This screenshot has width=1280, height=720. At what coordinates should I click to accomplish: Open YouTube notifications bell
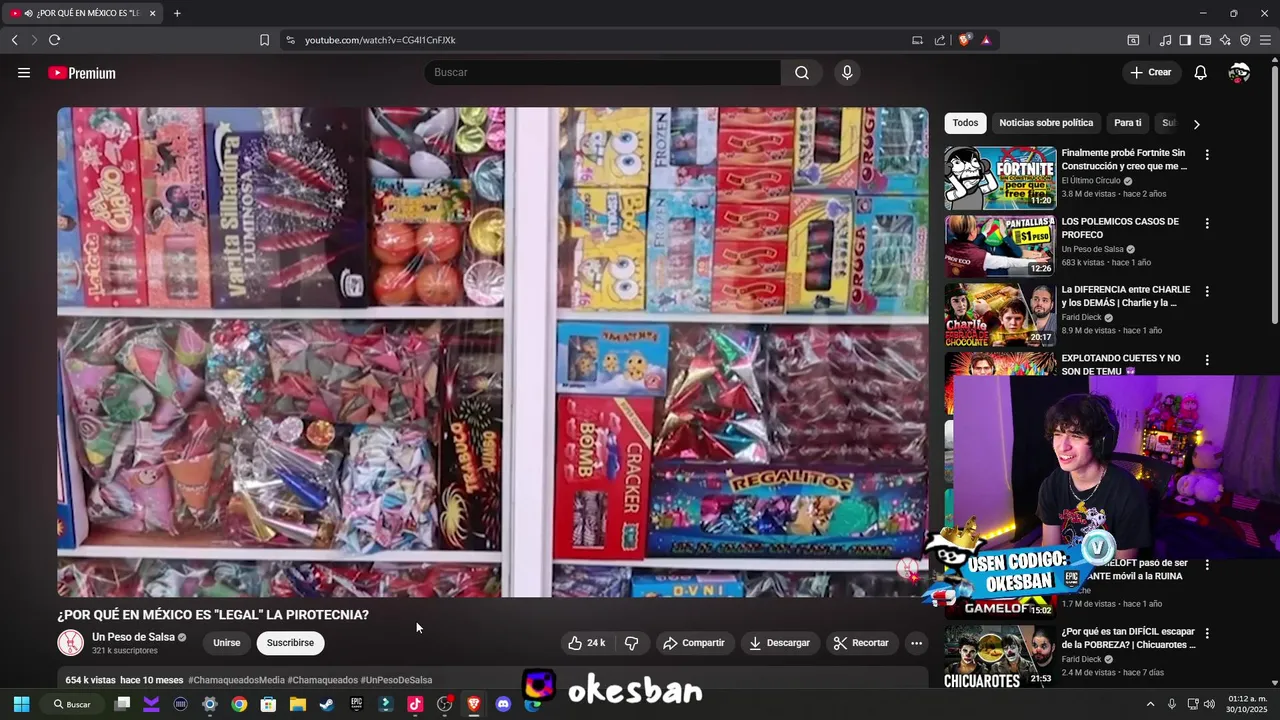(x=1201, y=72)
